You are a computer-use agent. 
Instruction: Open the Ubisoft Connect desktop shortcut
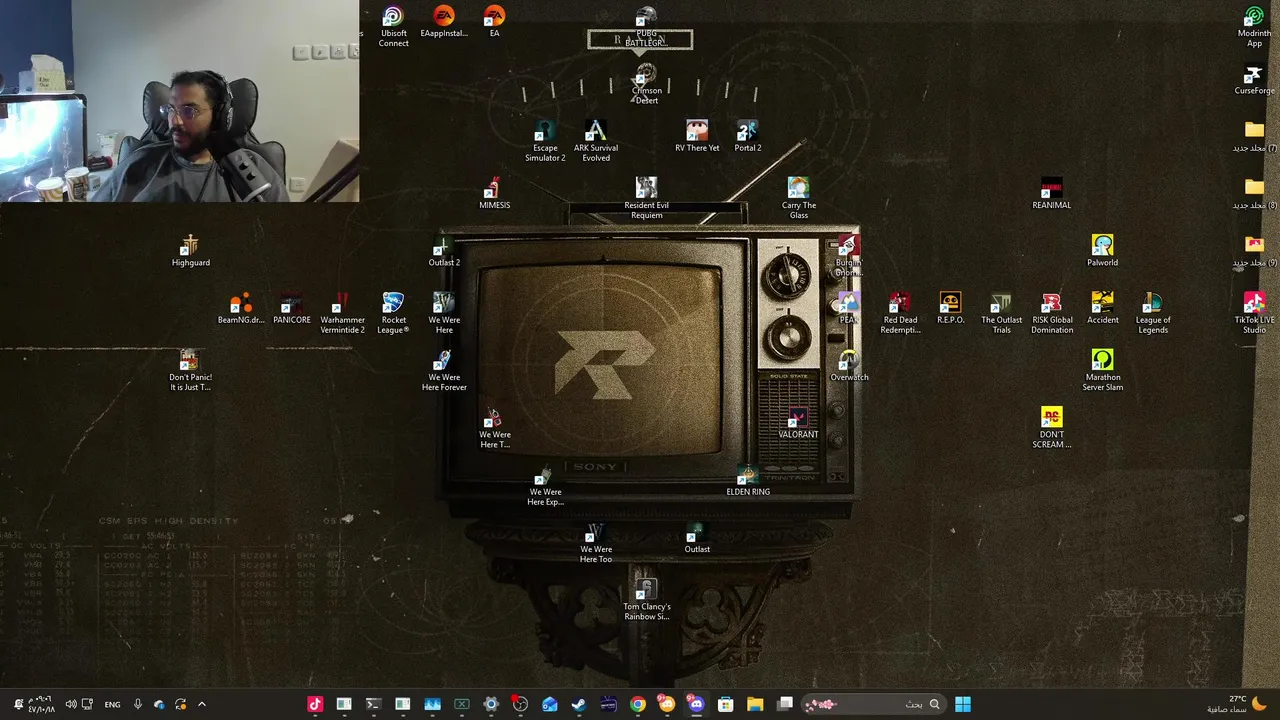click(393, 27)
